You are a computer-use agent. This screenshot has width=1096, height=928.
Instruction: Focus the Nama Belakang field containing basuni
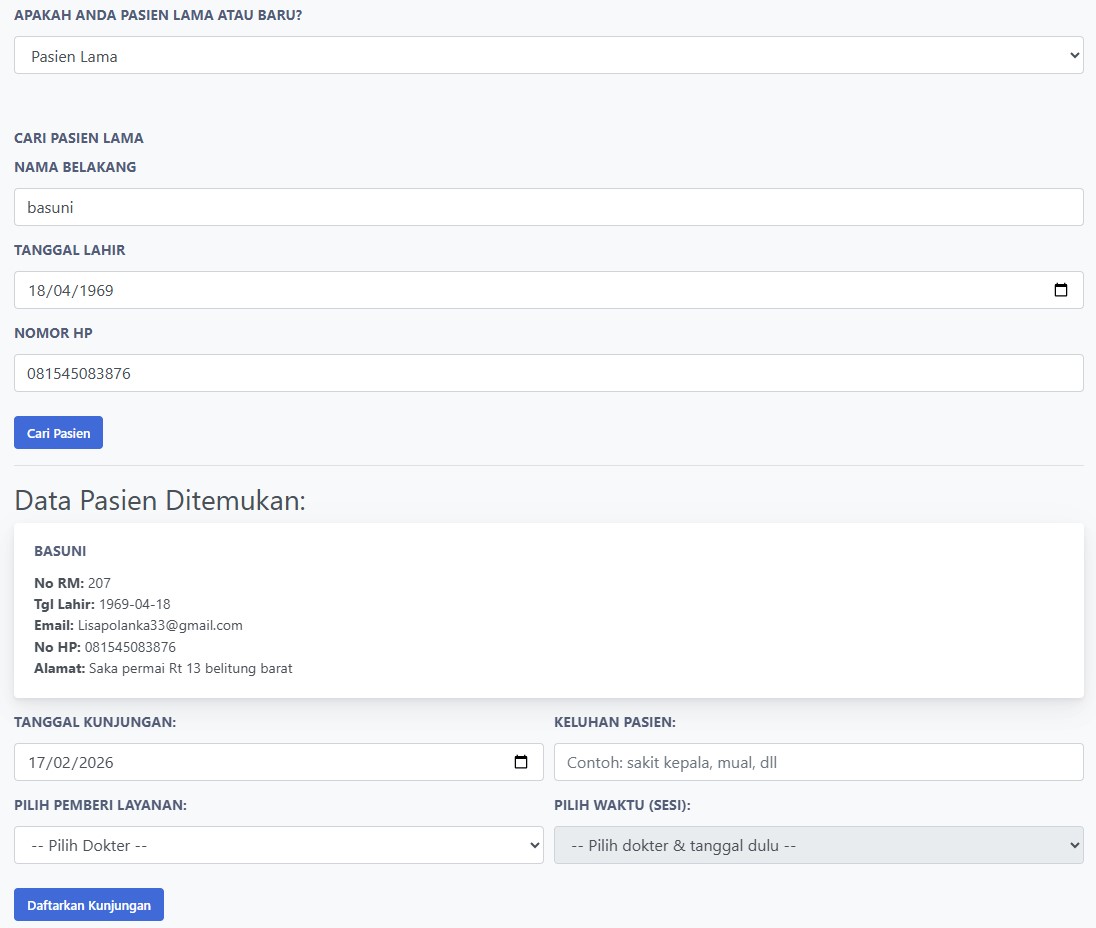[x=548, y=207]
